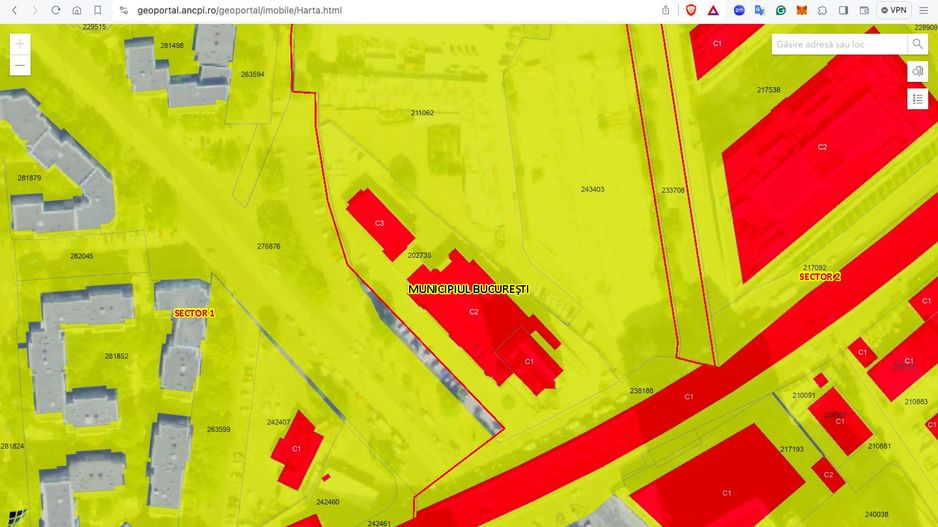Zoom out of the map

(x=20, y=66)
